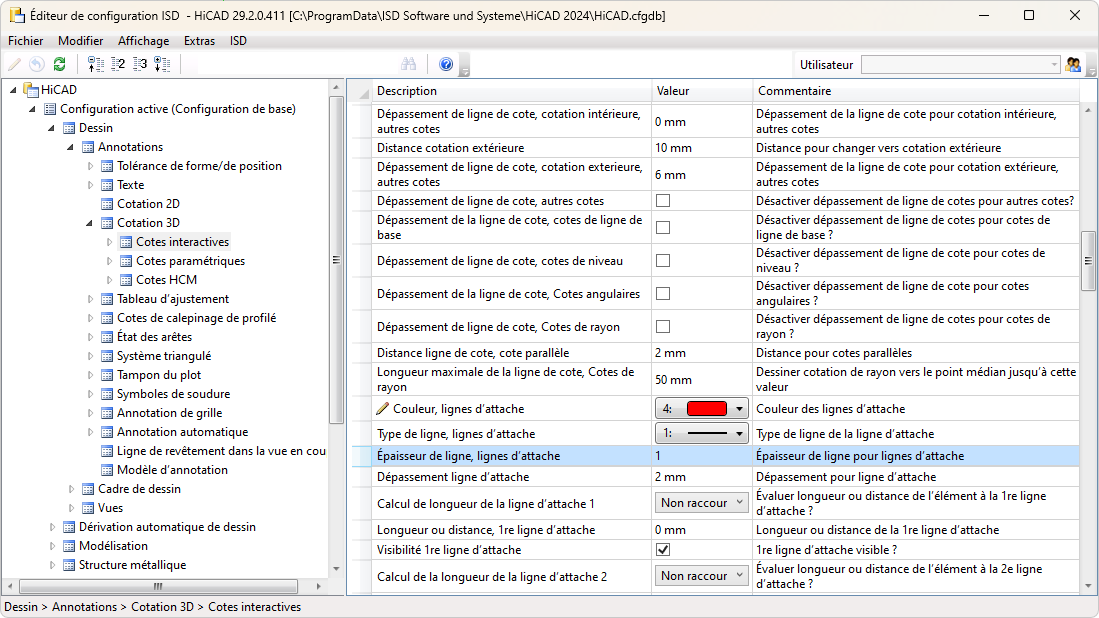The height and width of the screenshot is (618, 1099).
Task: Click the 50 mm value cell
Action: coord(702,379)
